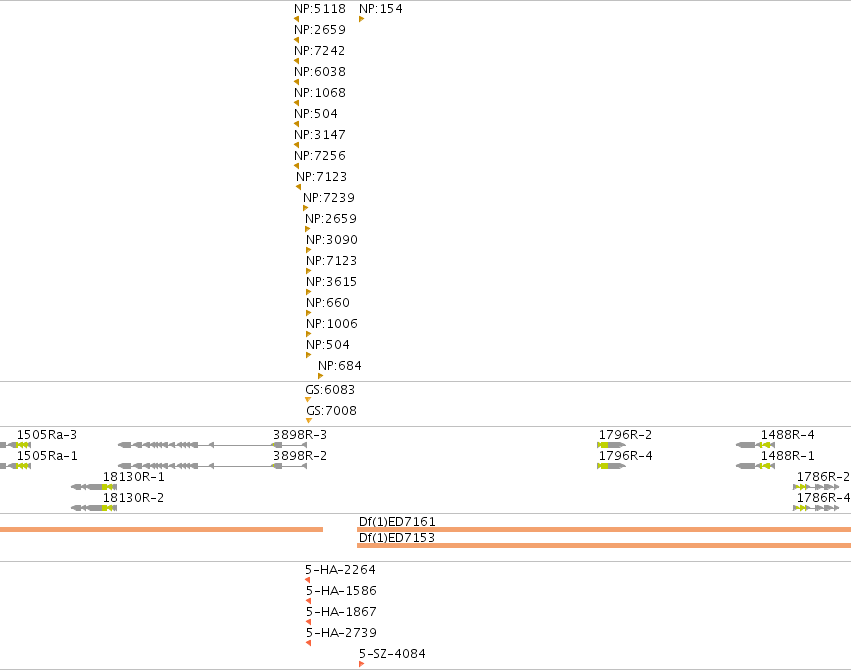
Task: Click the 3898R-3 transcript model
Action: (x=213, y=445)
